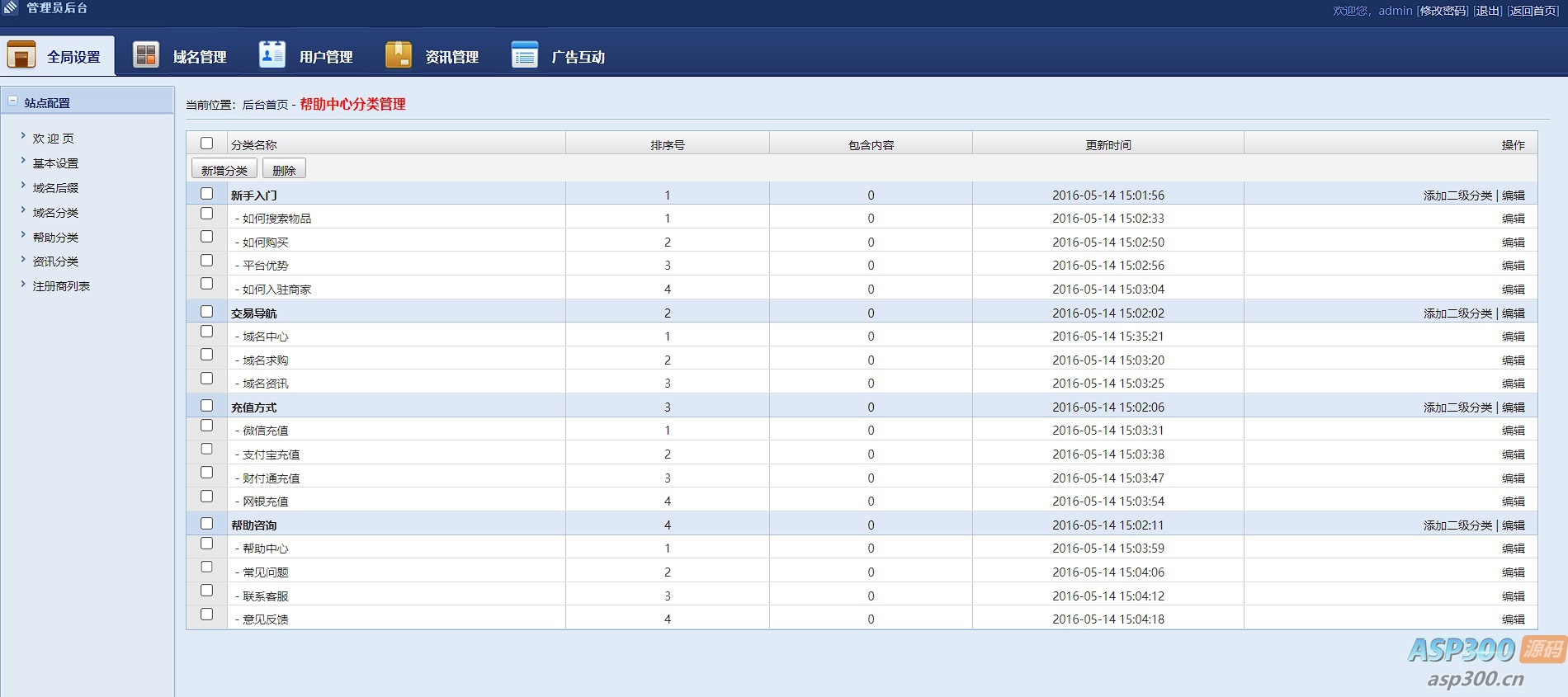Screen dimensions: 1568x697
Task: Edit the 平台优势 row
Action: tap(1514, 266)
